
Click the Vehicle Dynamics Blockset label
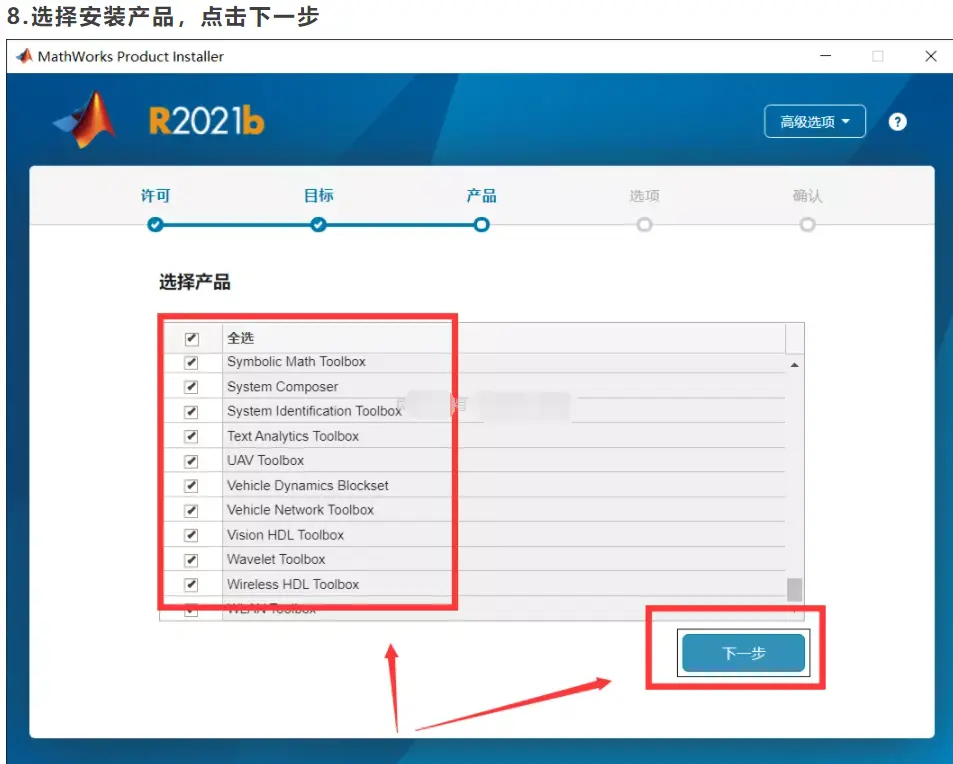click(308, 485)
